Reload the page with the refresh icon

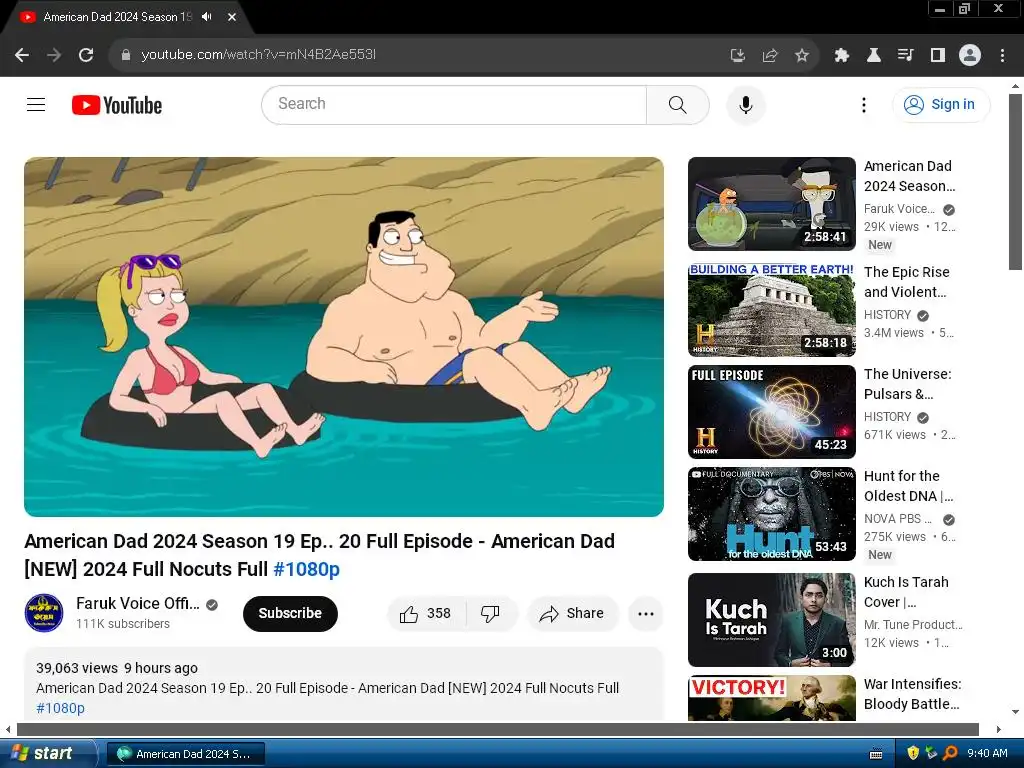pyautogui.click(x=86, y=55)
